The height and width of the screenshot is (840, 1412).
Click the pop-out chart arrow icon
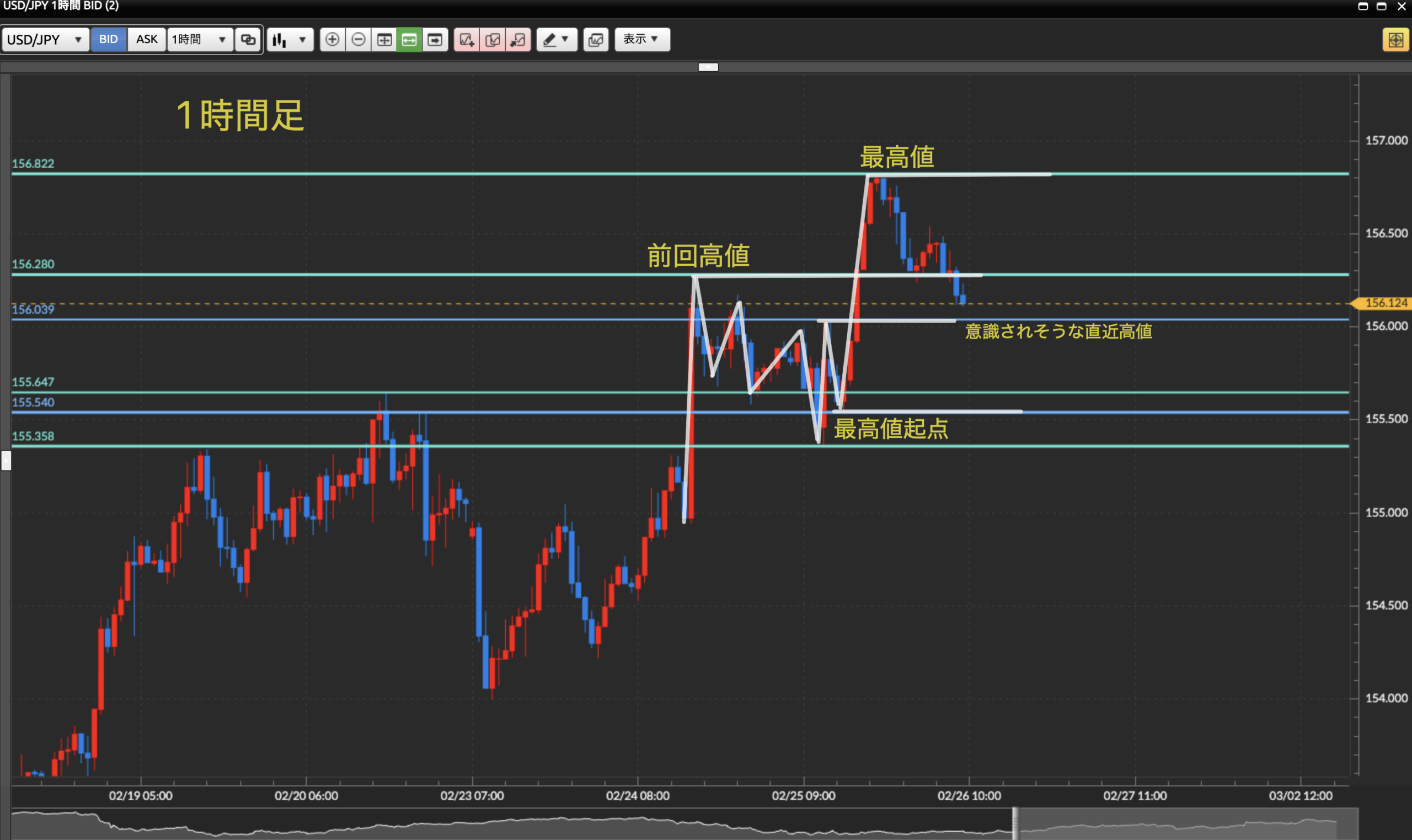[518, 40]
